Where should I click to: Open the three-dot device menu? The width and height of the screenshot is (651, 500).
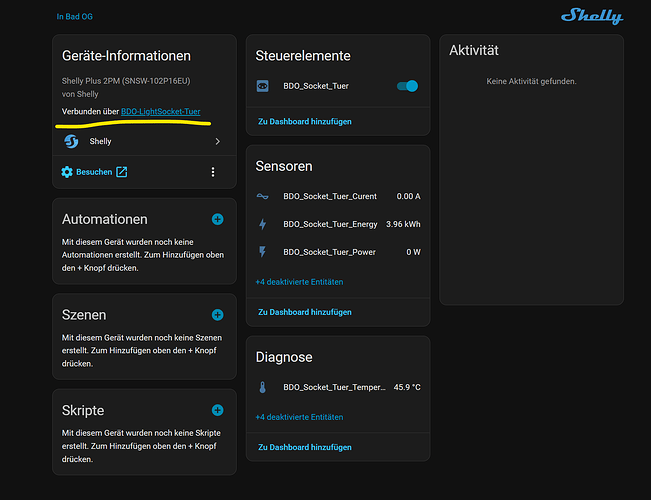[x=212, y=172]
